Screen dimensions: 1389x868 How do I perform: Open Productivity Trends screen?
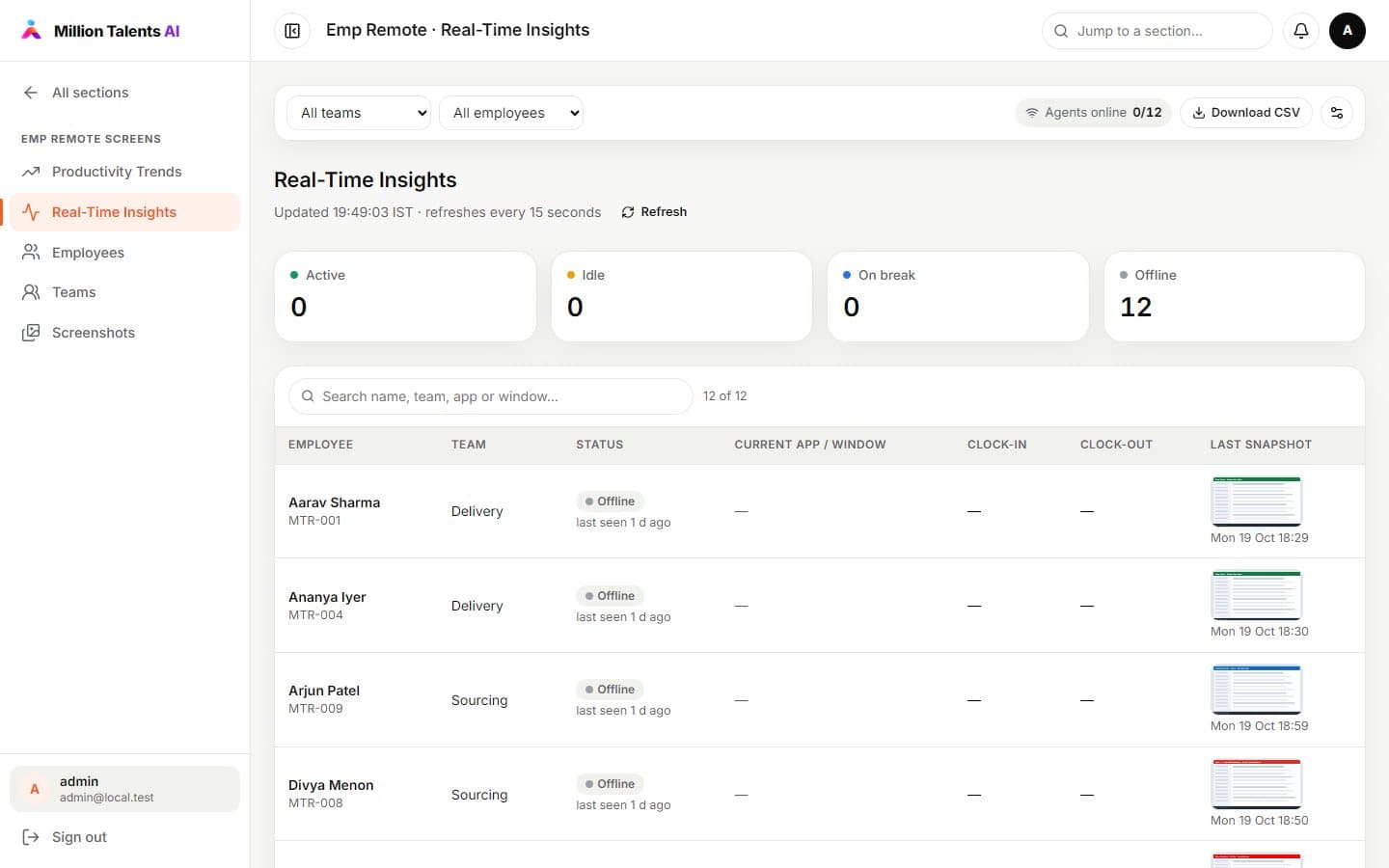click(124, 172)
